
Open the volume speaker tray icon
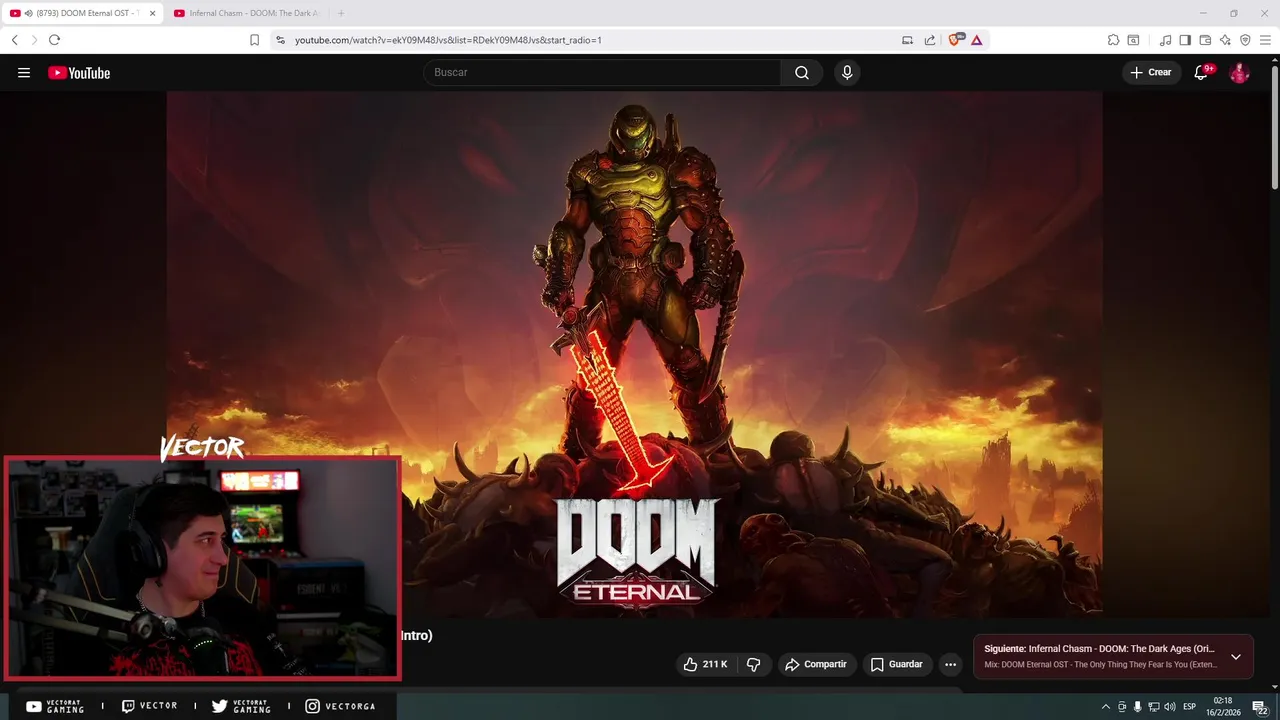tap(1169, 707)
